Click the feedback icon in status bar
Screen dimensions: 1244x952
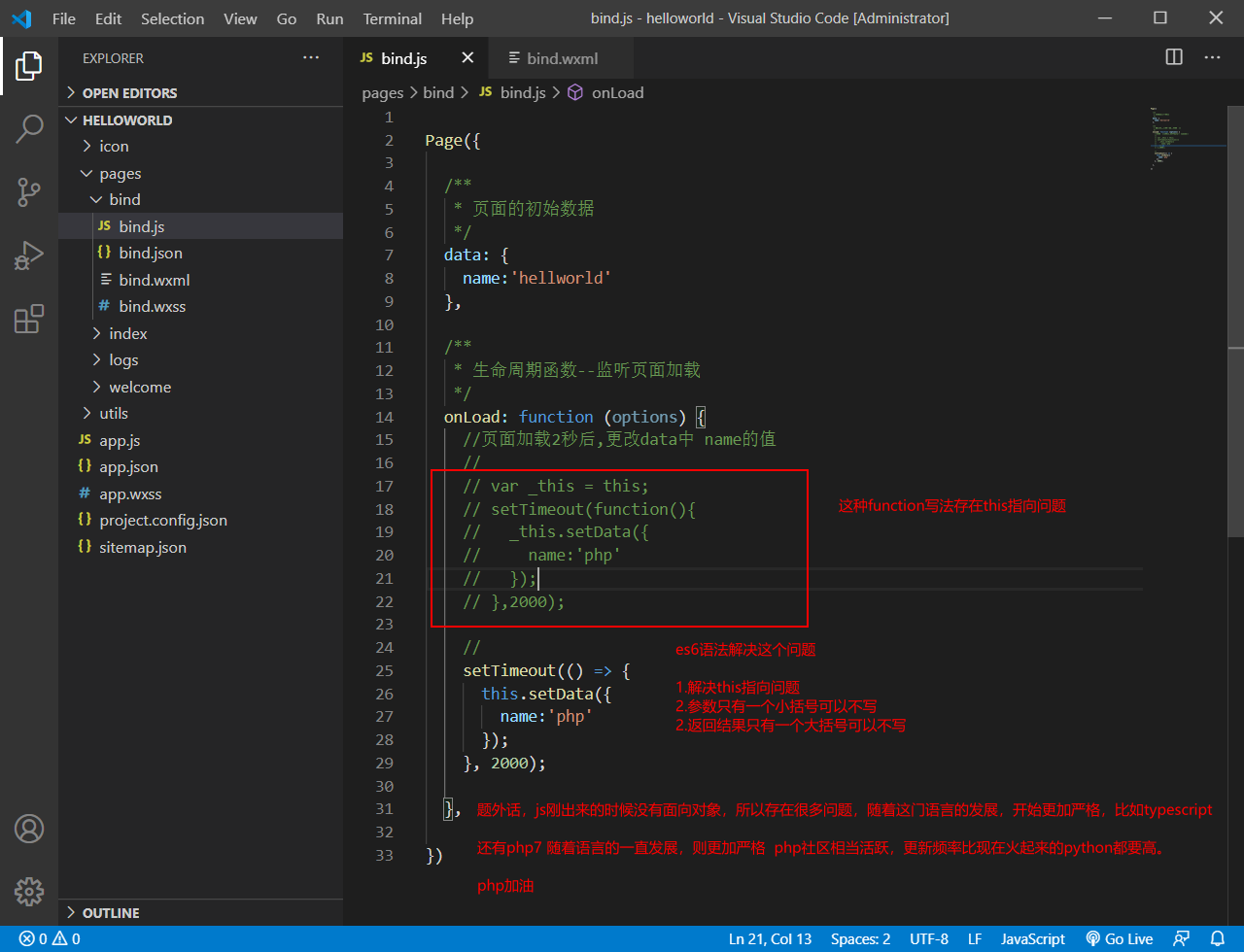(x=1182, y=939)
